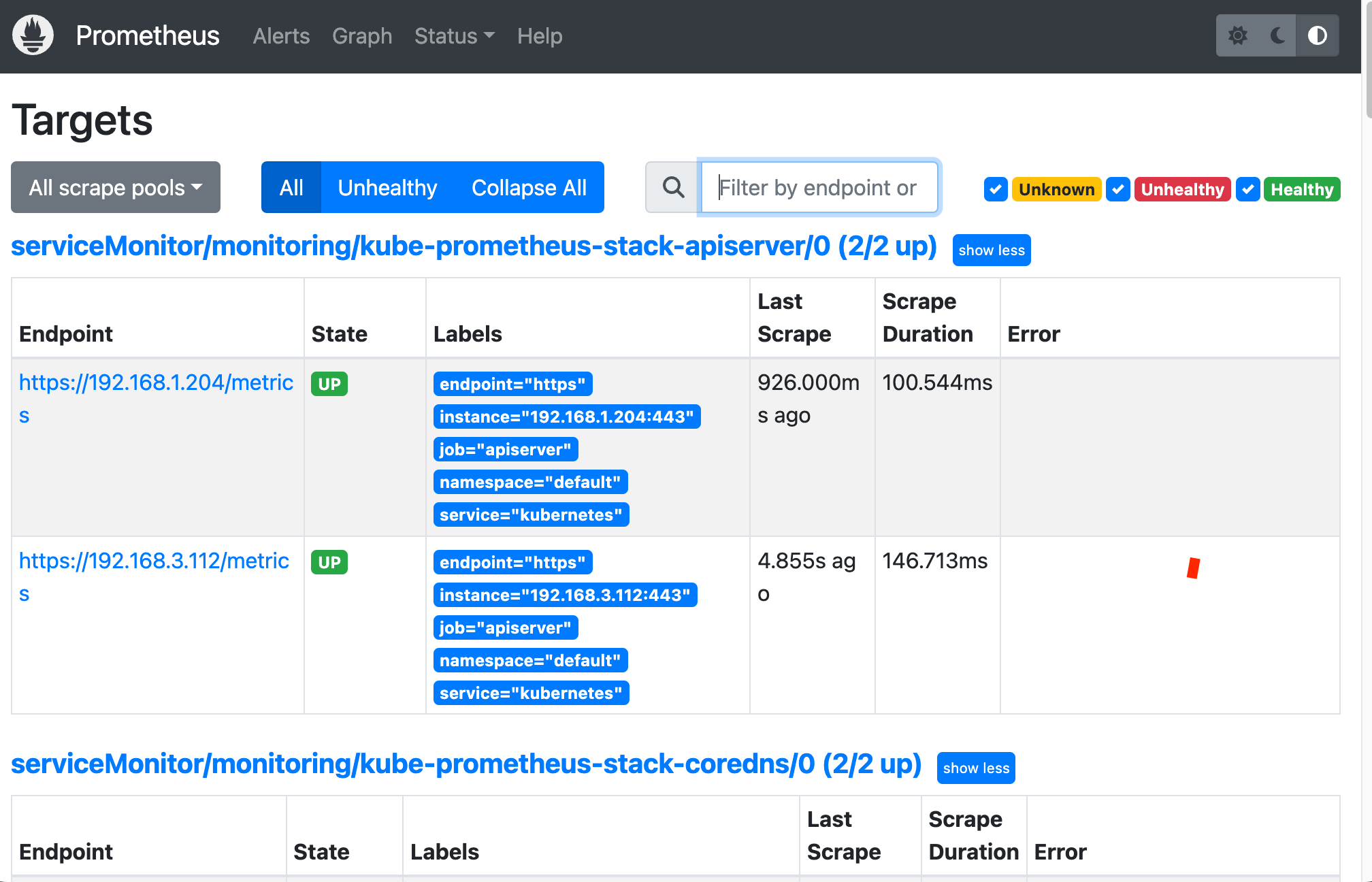Screen dimensions: 1372x882
Task: Select the auto theme half-circle icon
Action: click(x=1318, y=35)
